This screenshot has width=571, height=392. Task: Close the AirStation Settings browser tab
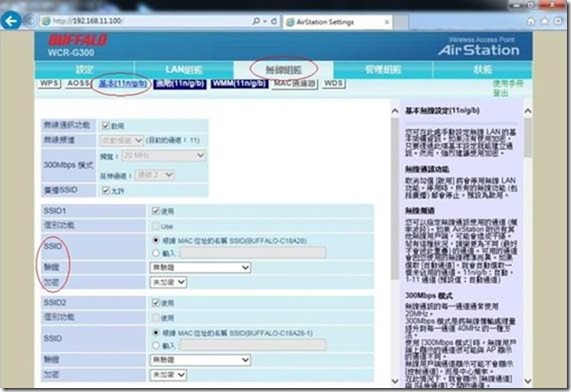(x=387, y=22)
